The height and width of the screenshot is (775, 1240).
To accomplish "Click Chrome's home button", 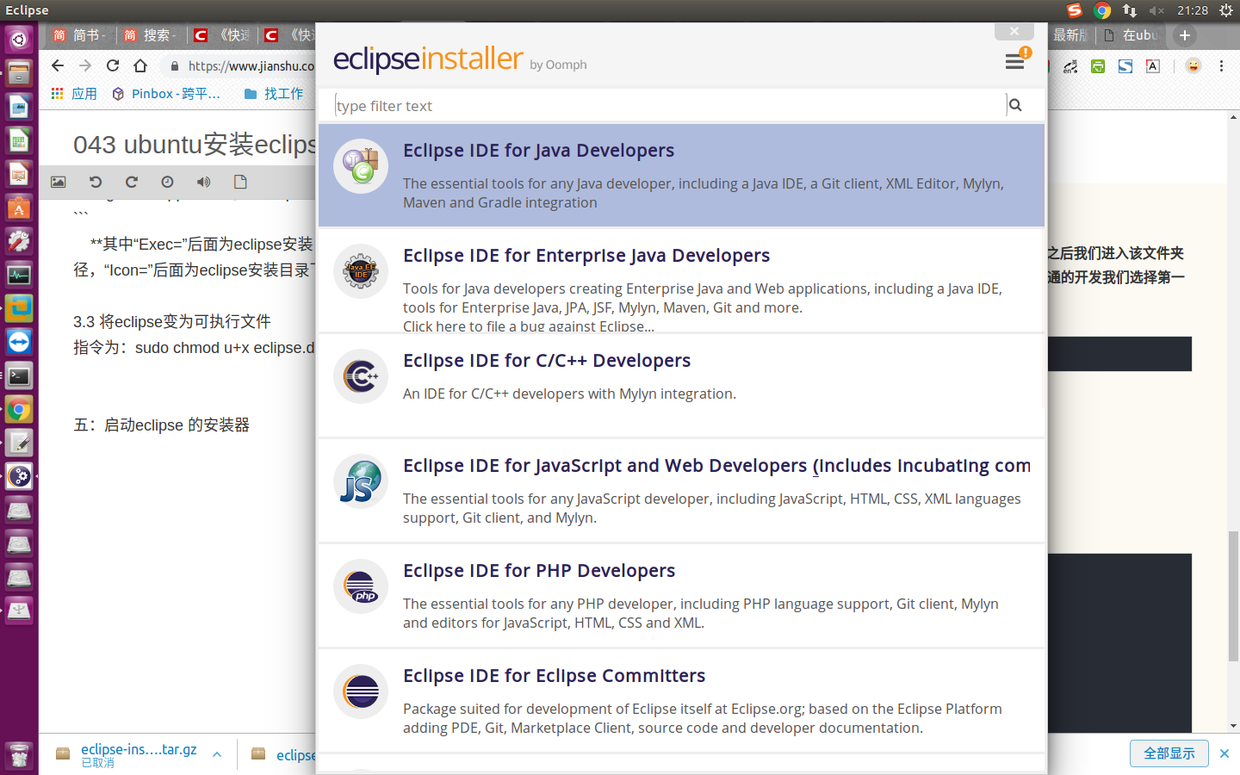I will [141, 66].
